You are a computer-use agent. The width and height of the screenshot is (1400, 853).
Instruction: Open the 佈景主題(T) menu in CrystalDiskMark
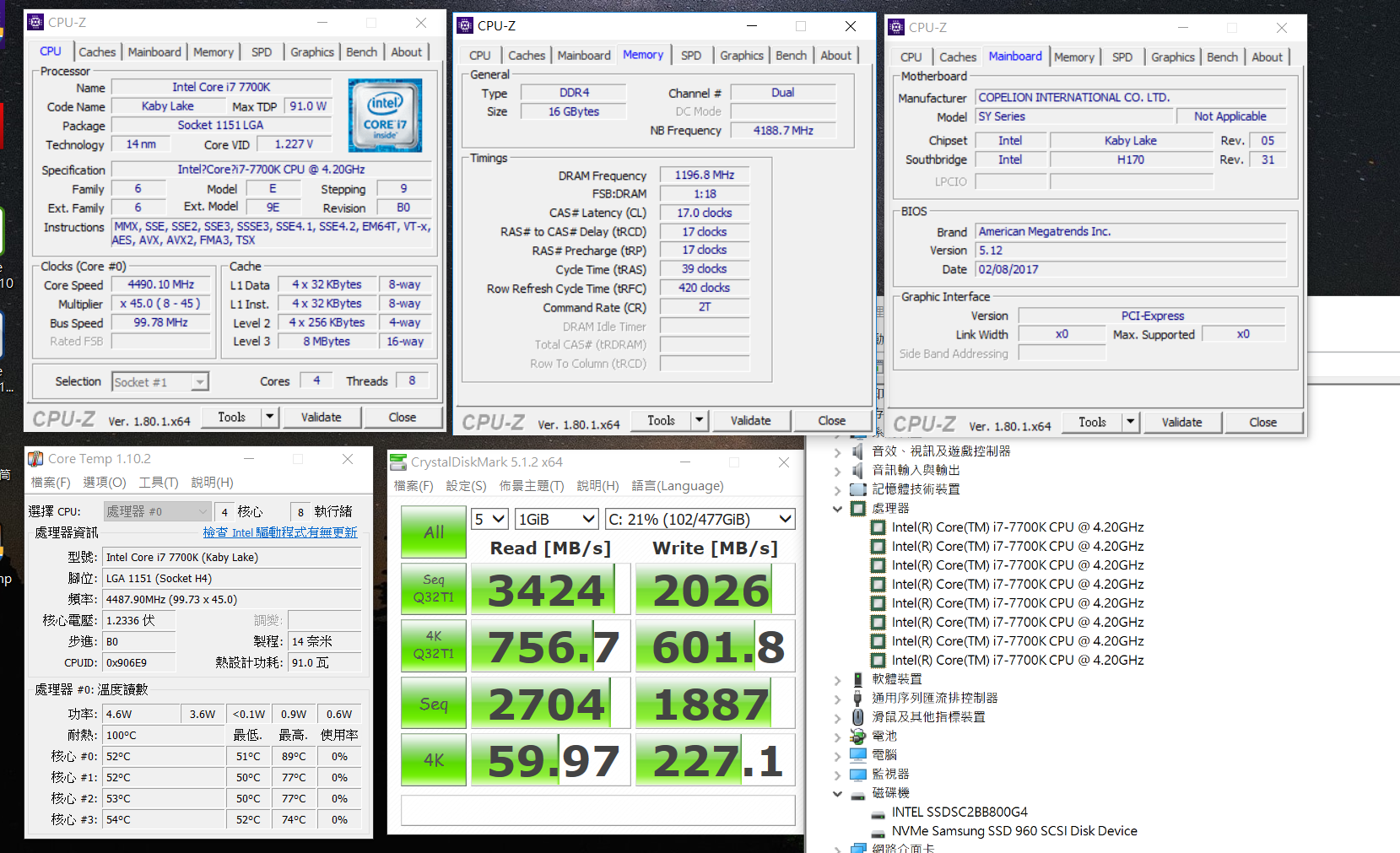(x=532, y=486)
